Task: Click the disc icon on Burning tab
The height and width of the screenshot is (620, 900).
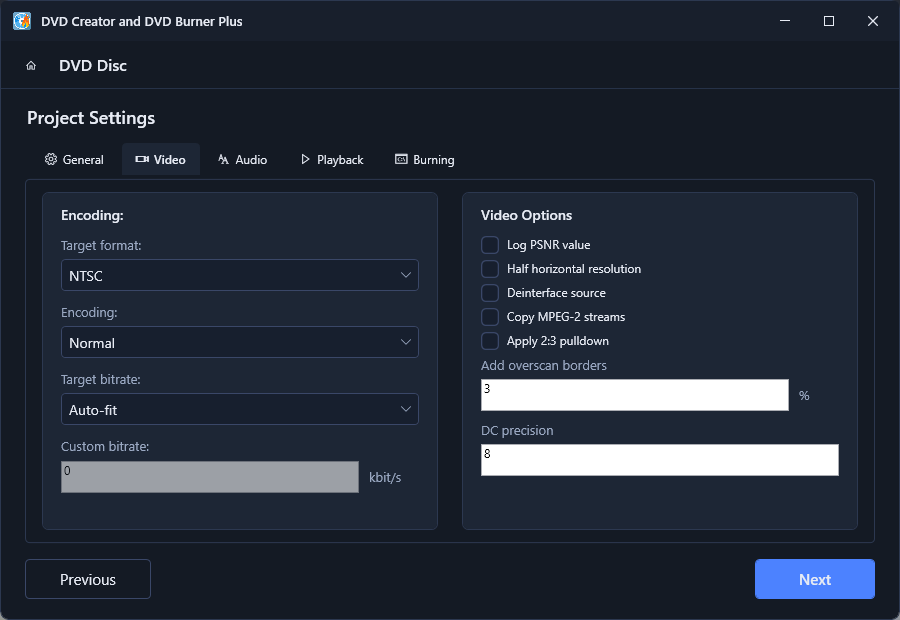Action: coord(401,159)
